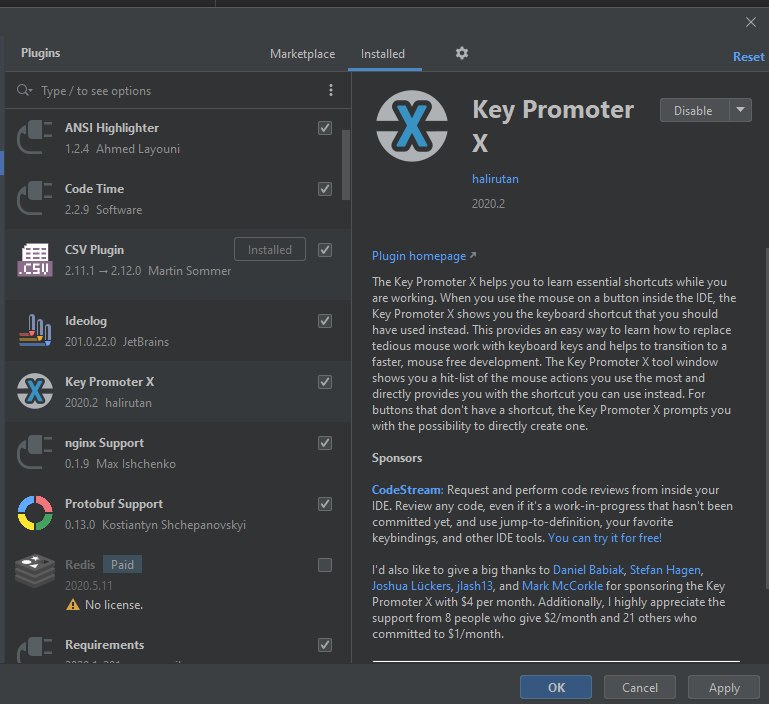Click the large Key Promoter X logo
The height and width of the screenshot is (704, 769).
pos(411,126)
